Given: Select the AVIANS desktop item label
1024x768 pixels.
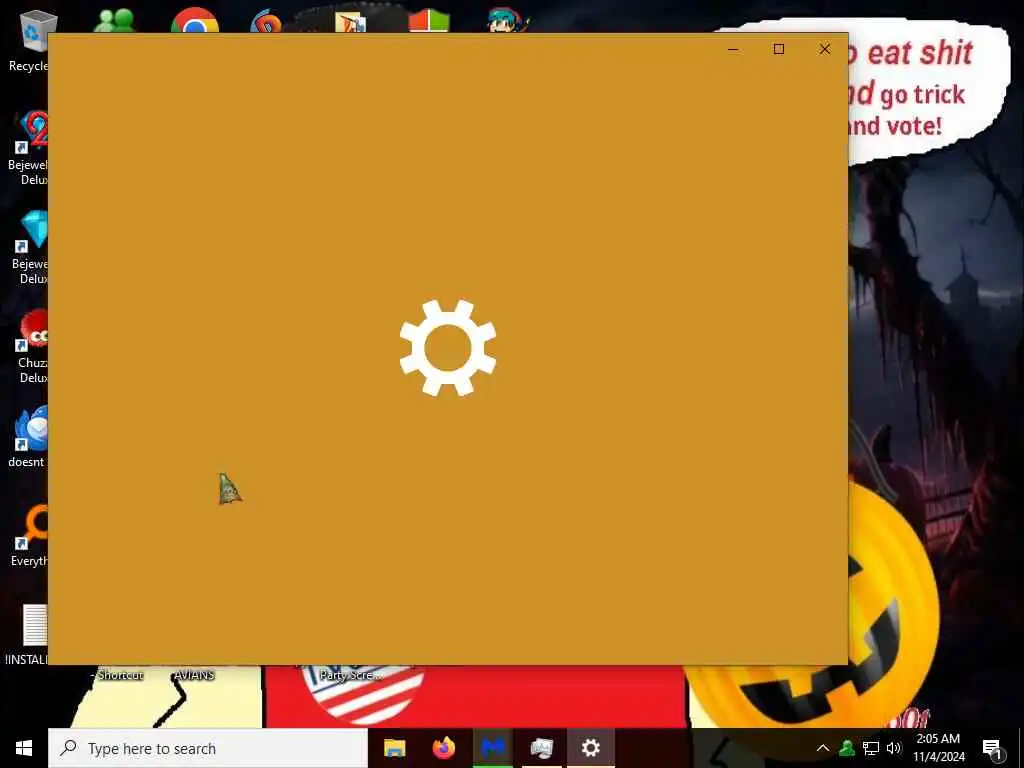Looking at the screenshot, I should [194, 675].
